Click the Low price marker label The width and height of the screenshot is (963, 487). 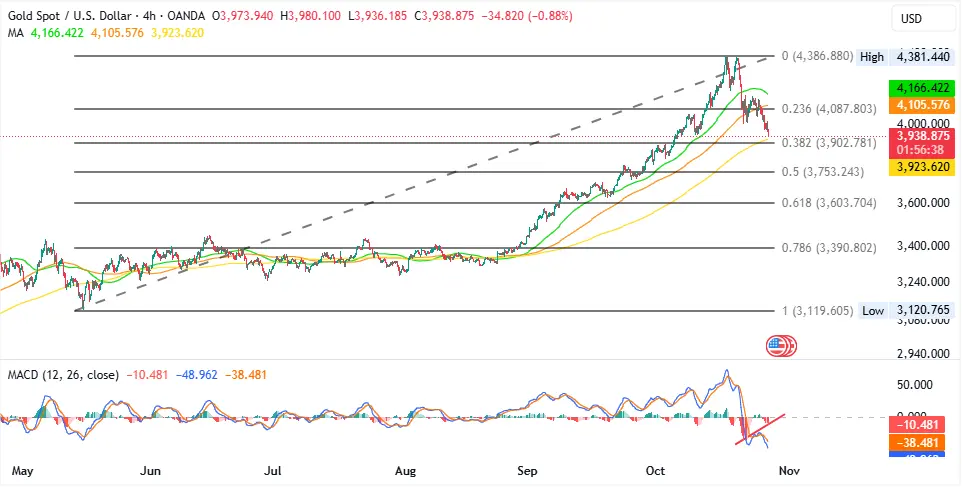click(x=872, y=311)
